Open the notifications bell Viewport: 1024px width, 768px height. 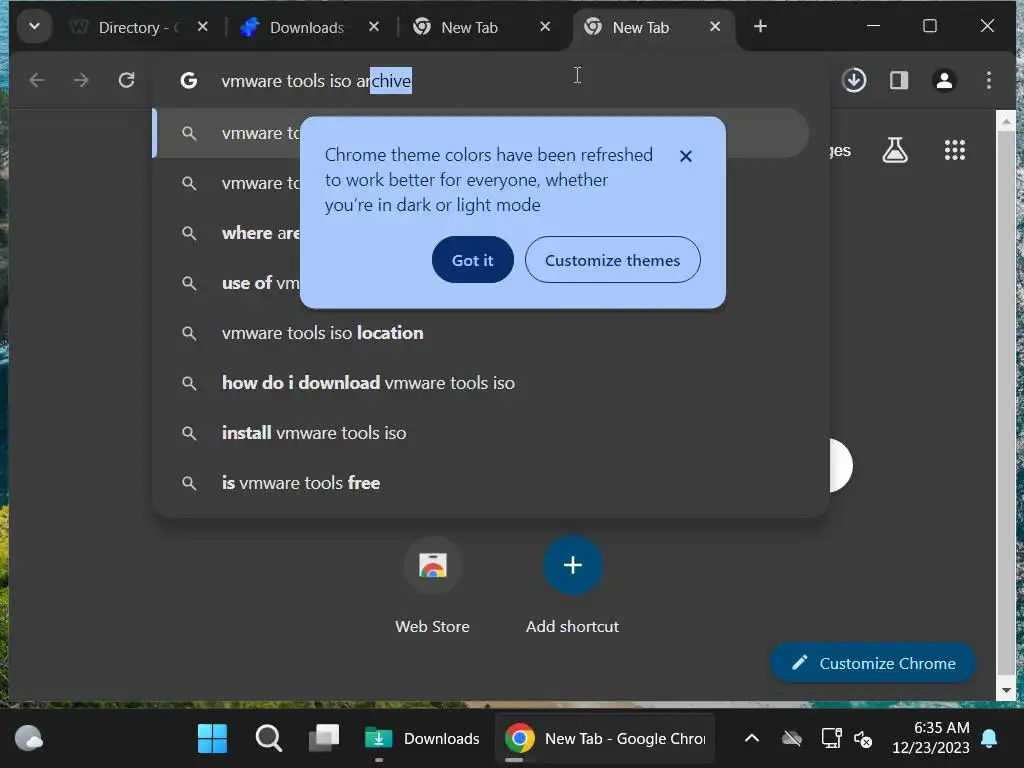pyautogui.click(x=989, y=739)
